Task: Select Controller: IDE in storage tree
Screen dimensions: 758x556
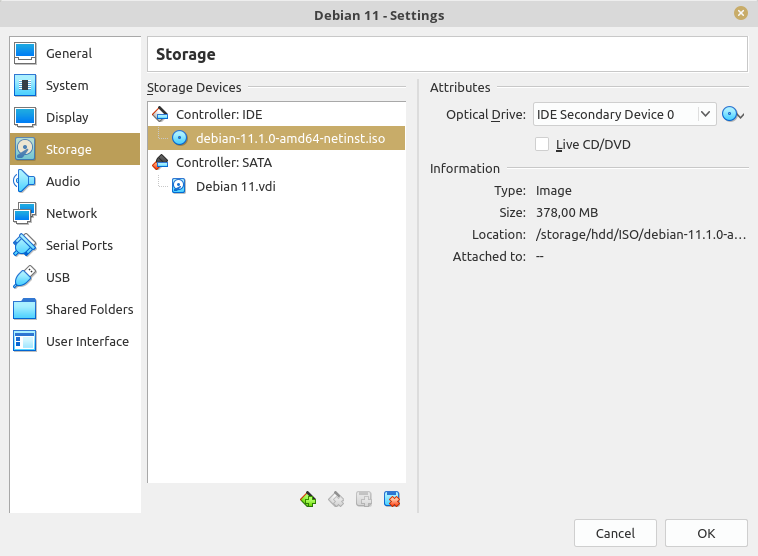Action: [x=277, y=114]
